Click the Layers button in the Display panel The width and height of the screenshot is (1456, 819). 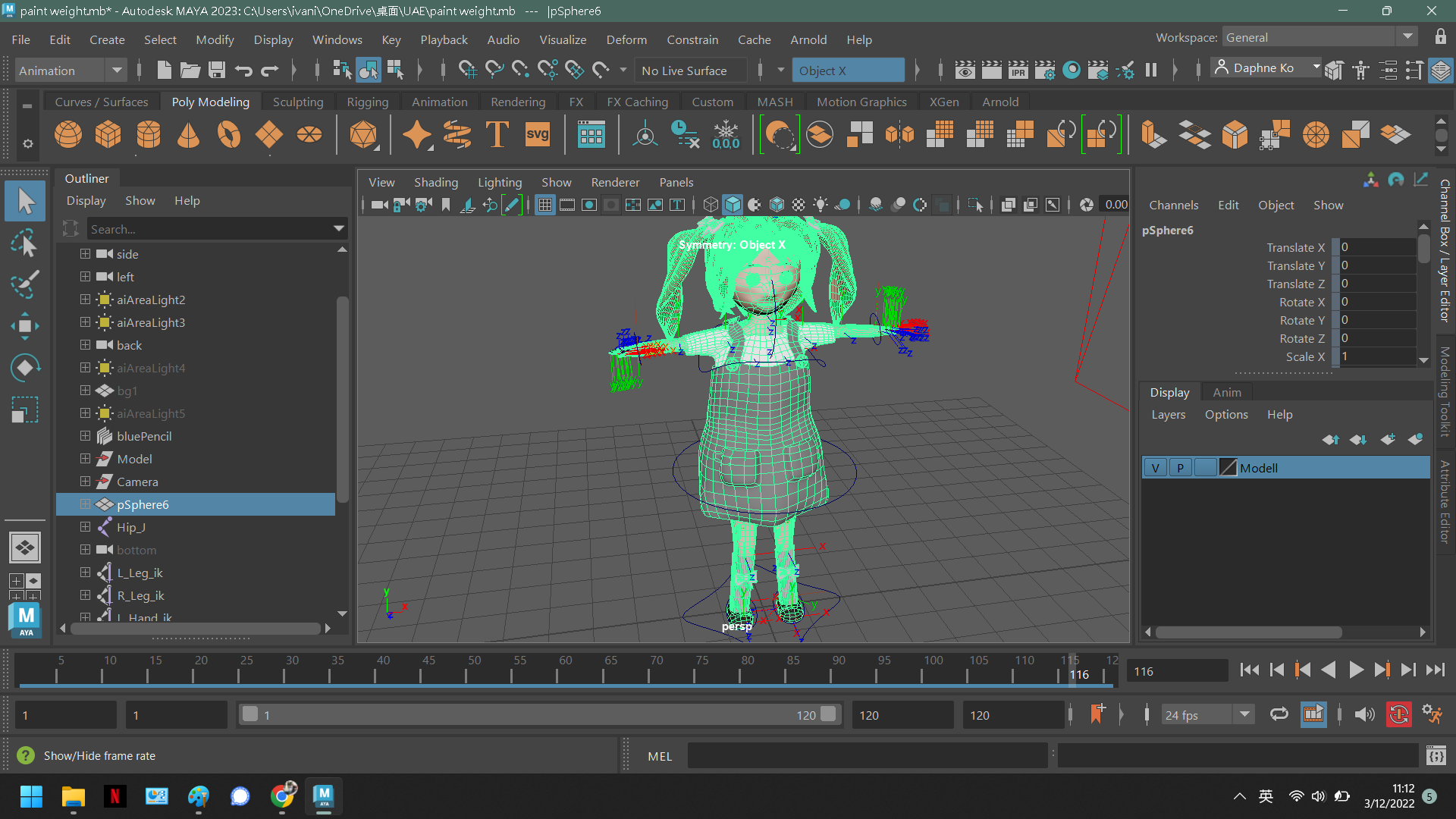tap(1168, 414)
